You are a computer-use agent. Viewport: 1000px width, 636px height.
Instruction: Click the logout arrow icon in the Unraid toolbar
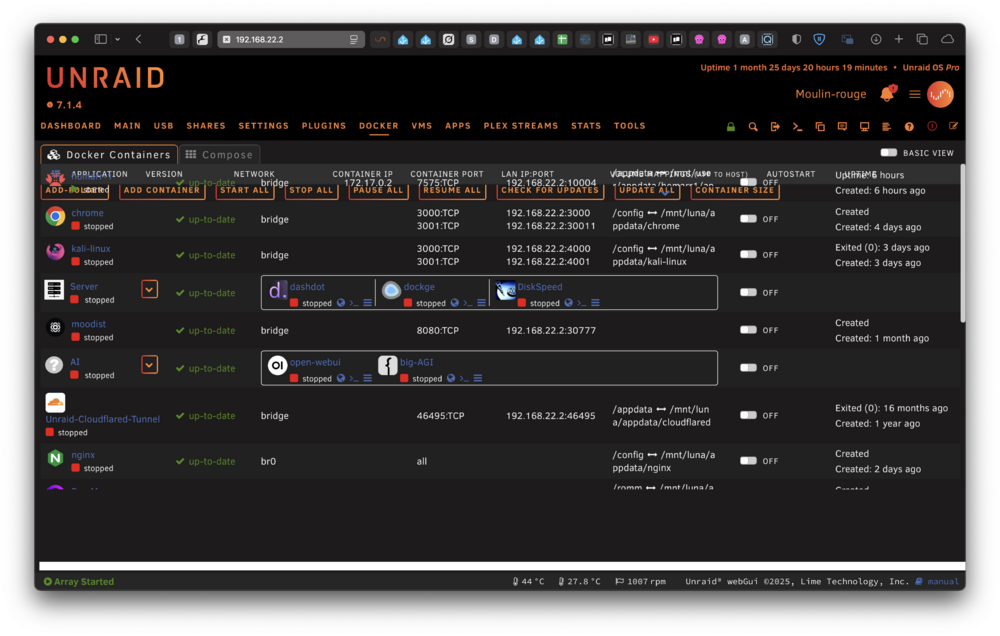tap(775, 127)
